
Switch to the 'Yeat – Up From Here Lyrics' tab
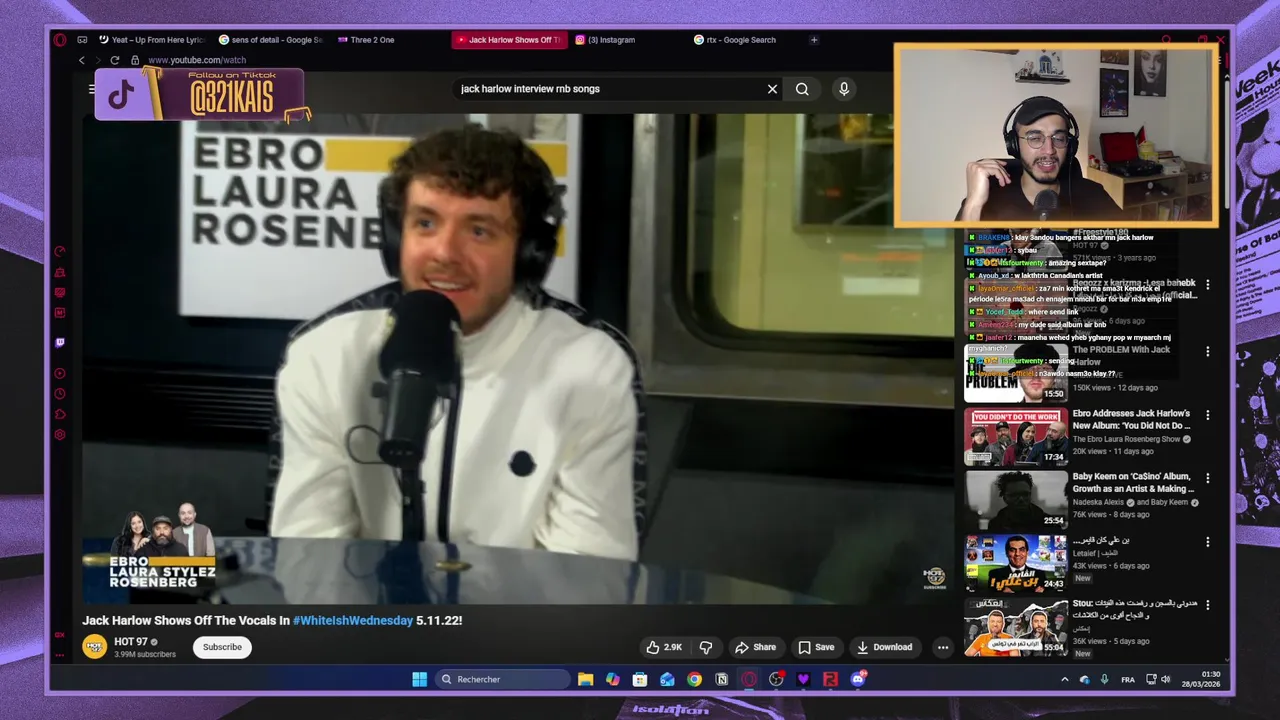(x=151, y=40)
